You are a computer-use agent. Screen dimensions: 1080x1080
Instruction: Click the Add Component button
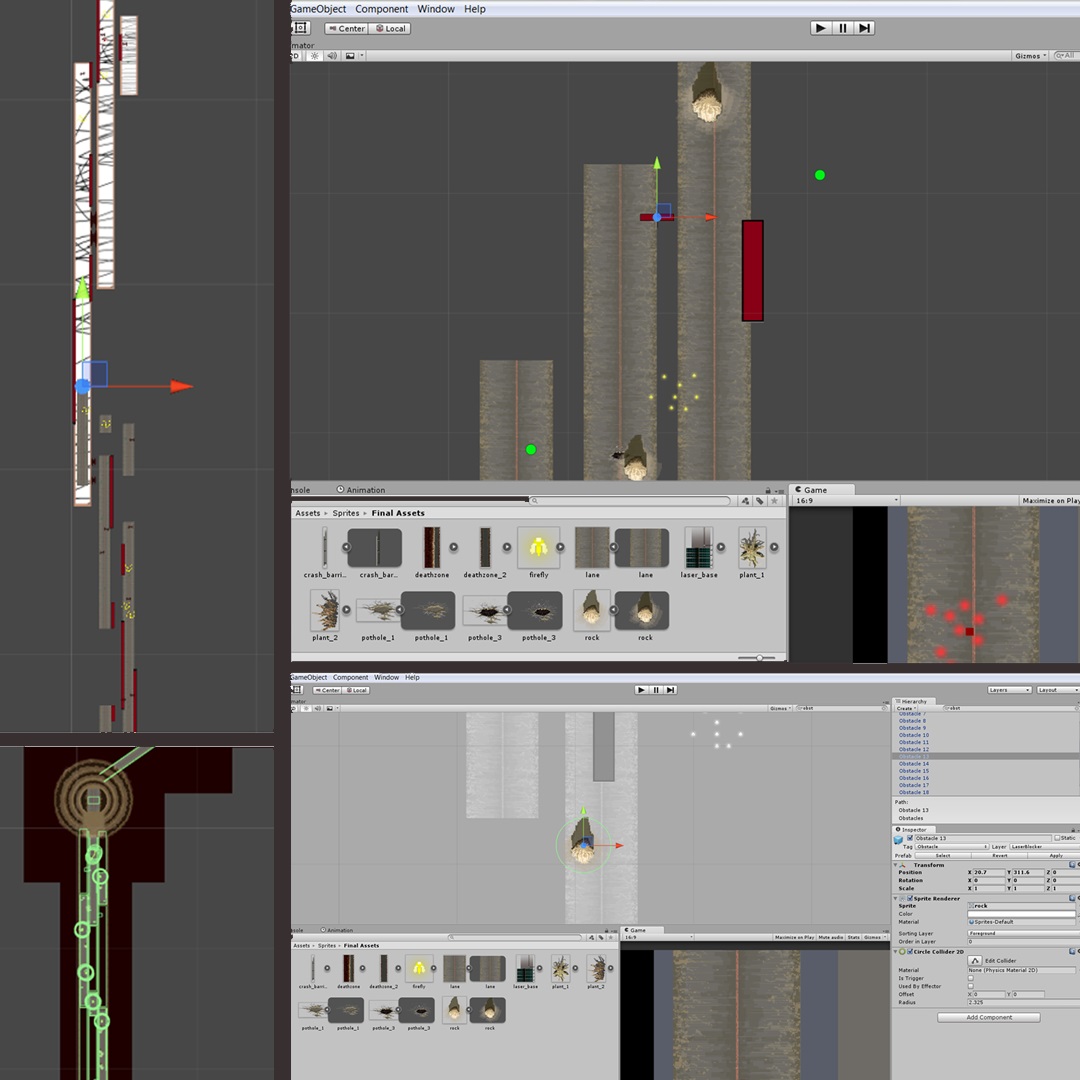(988, 1017)
